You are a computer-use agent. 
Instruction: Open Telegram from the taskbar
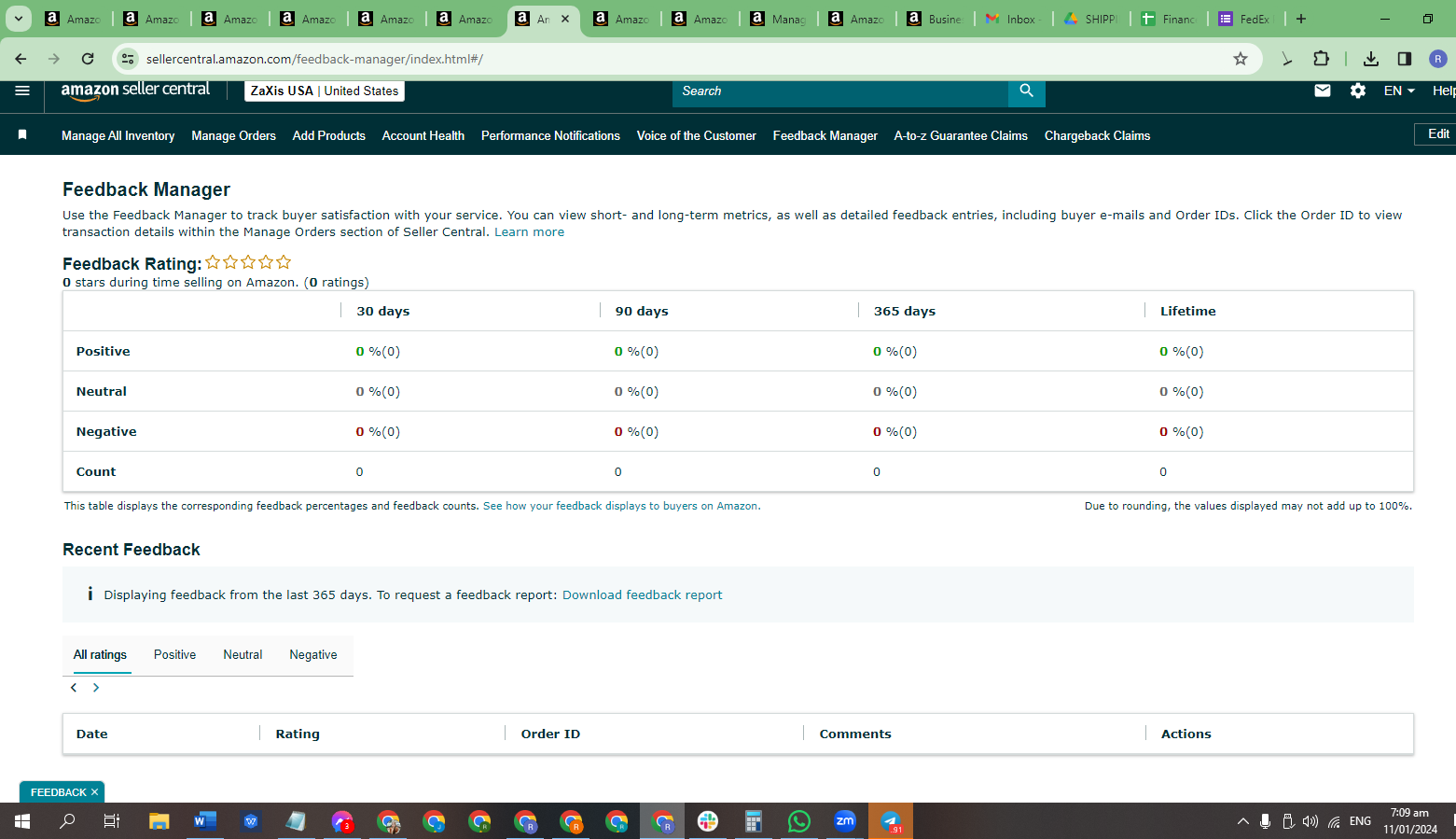point(891,821)
